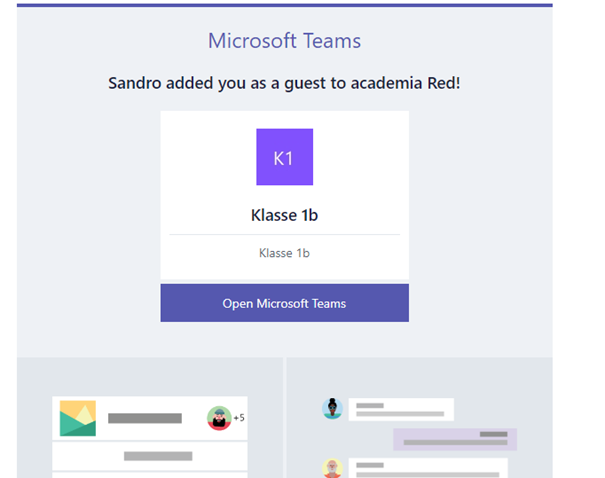Click the +5 members counter
605x478 pixels.
[x=239, y=418]
